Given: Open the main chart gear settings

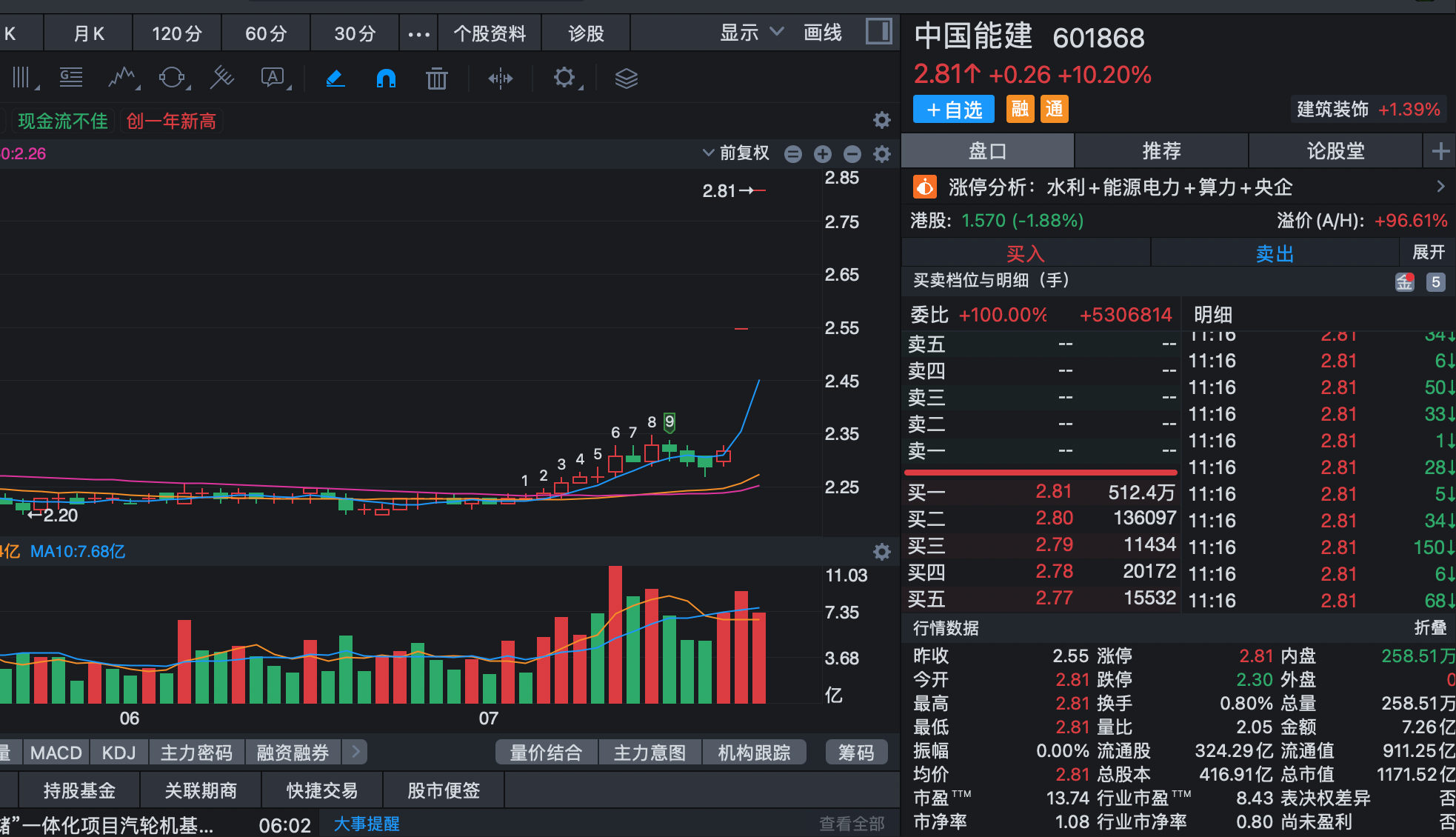Looking at the screenshot, I should pyautogui.click(x=881, y=154).
